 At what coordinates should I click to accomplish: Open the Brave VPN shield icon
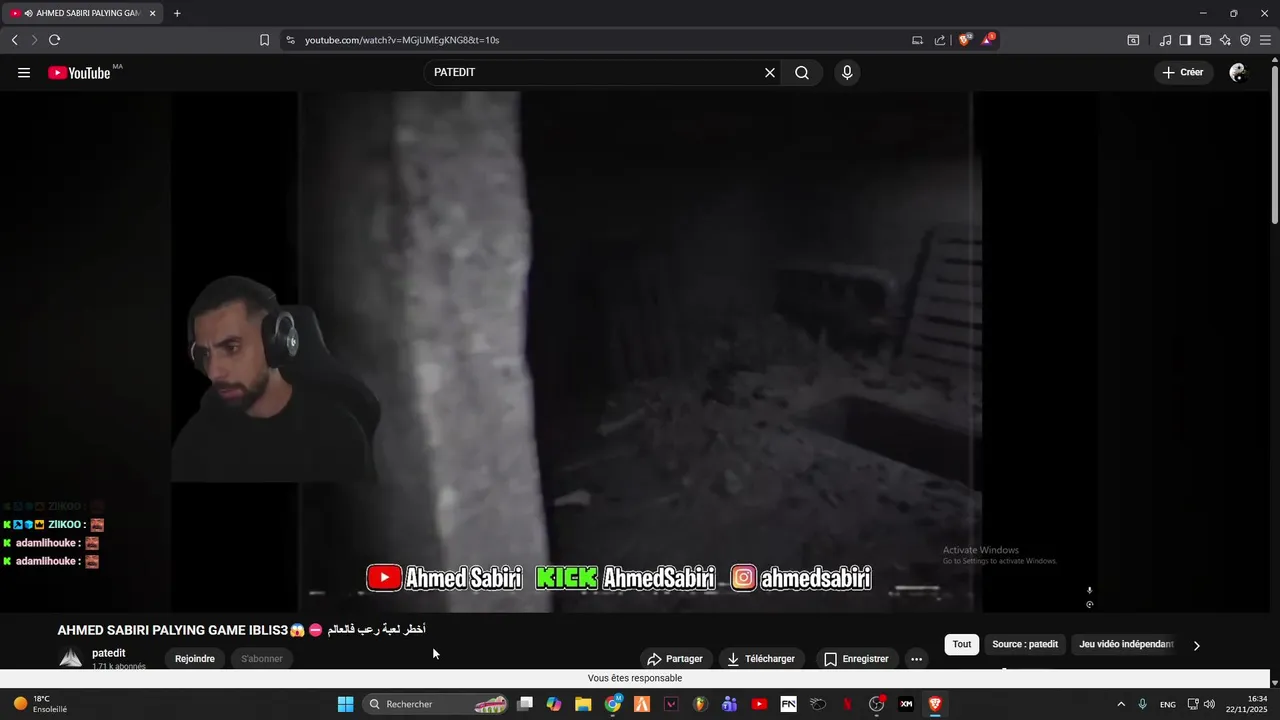[x=1245, y=40]
